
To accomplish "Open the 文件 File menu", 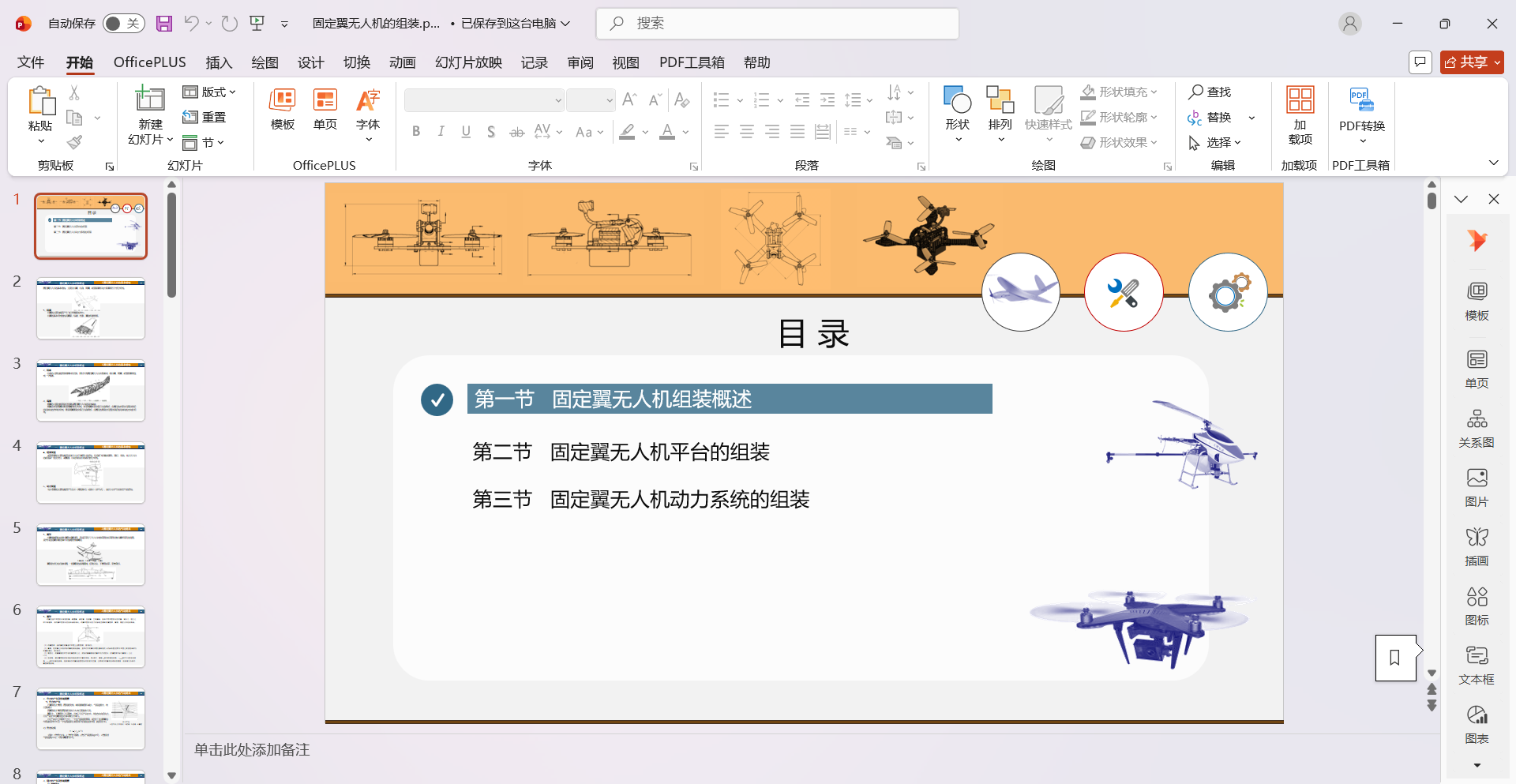I will coord(31,62).
